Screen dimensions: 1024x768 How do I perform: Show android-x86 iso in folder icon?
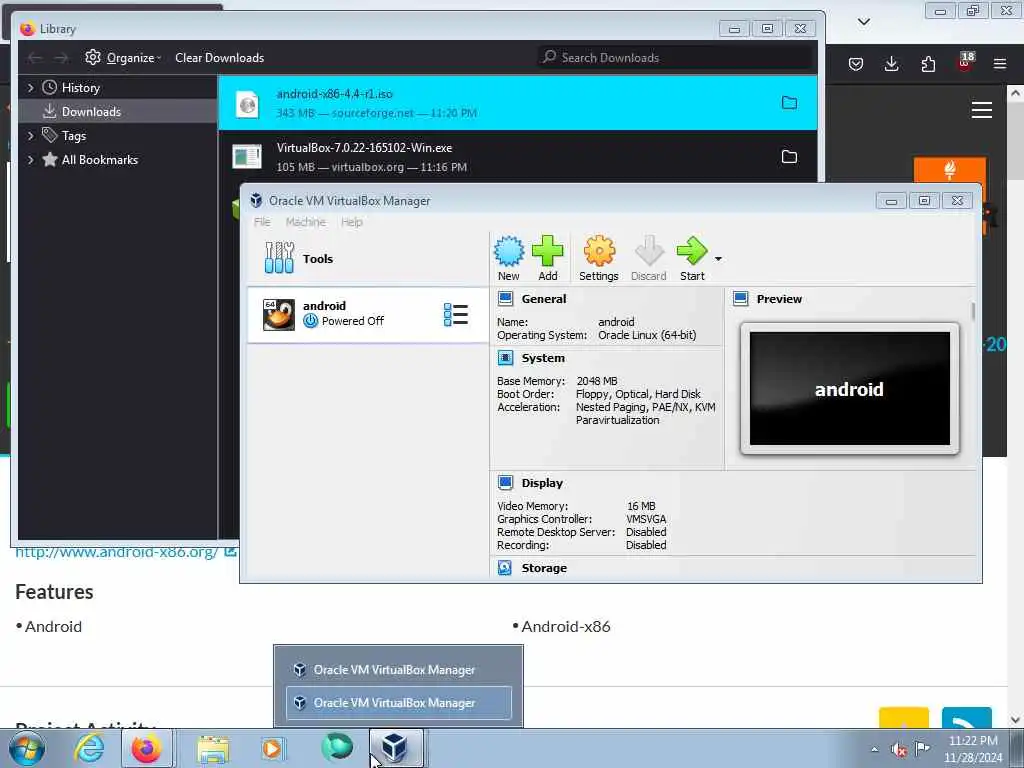790,103
